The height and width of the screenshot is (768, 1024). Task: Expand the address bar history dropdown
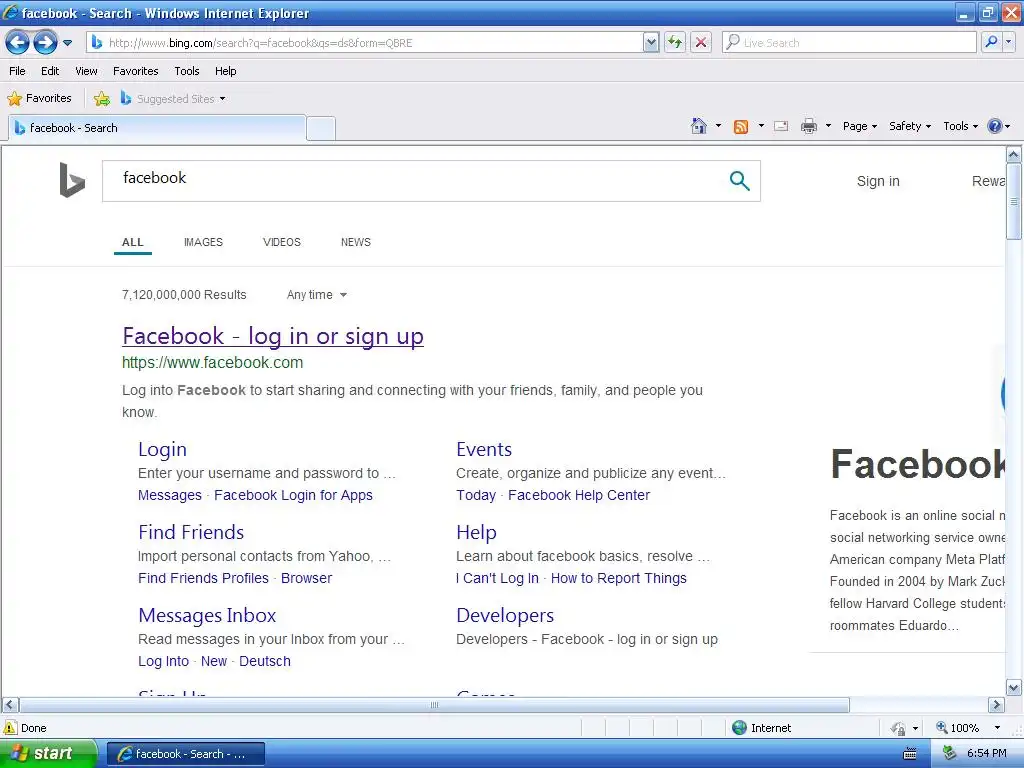click(650, 43)
